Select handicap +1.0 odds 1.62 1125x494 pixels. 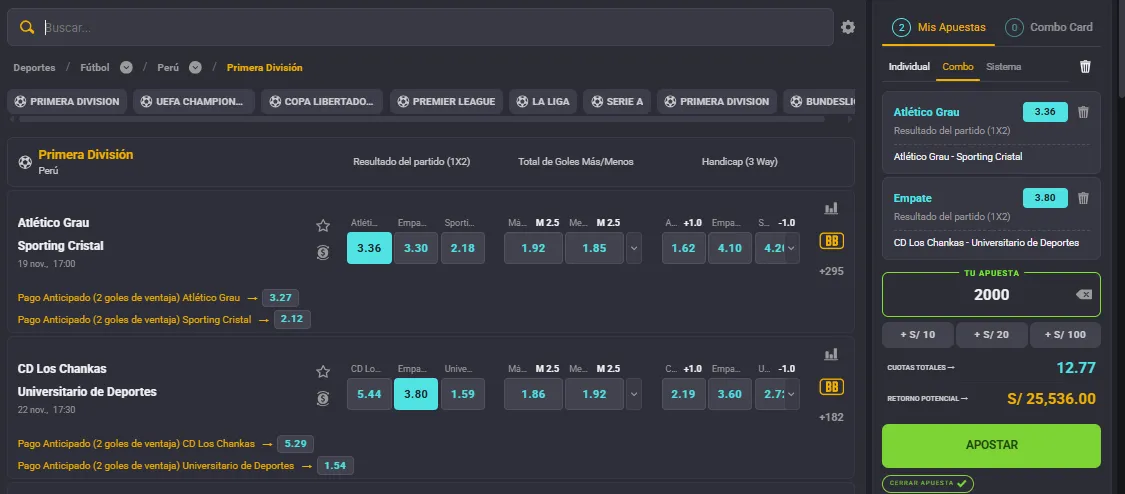pos(684,248)
